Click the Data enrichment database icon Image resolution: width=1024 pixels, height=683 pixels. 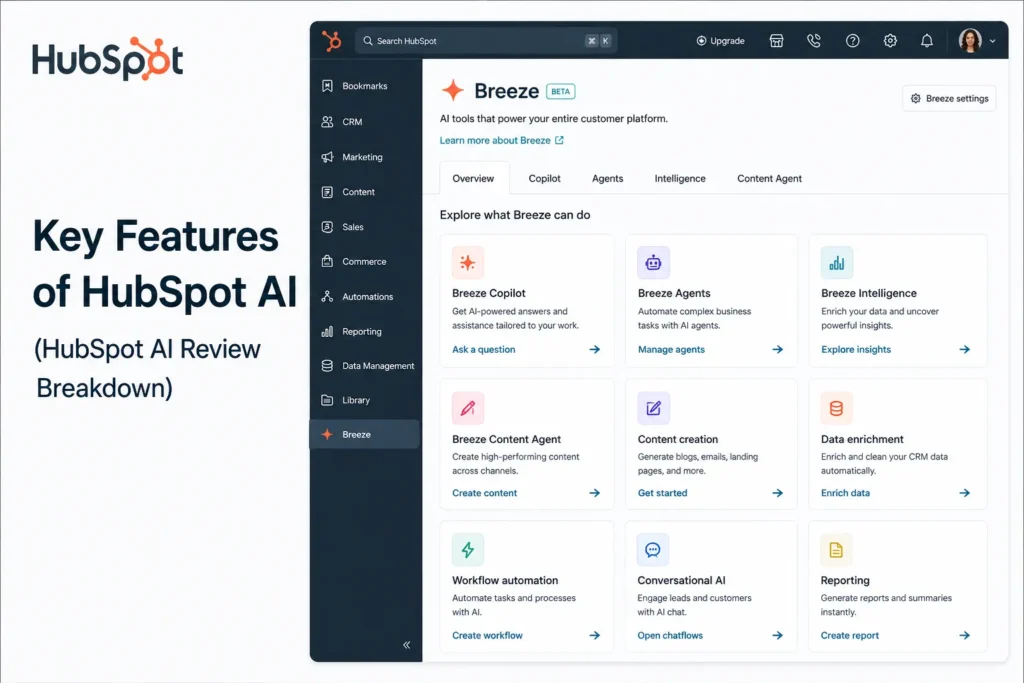point(837,408)
